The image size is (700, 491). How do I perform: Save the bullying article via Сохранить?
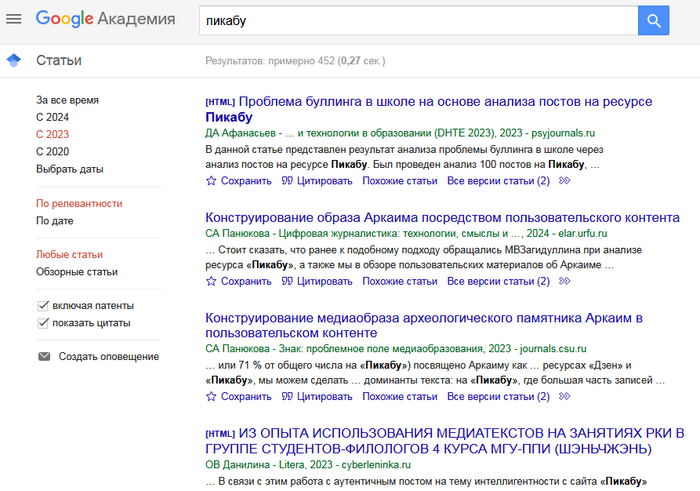point(246,181)
